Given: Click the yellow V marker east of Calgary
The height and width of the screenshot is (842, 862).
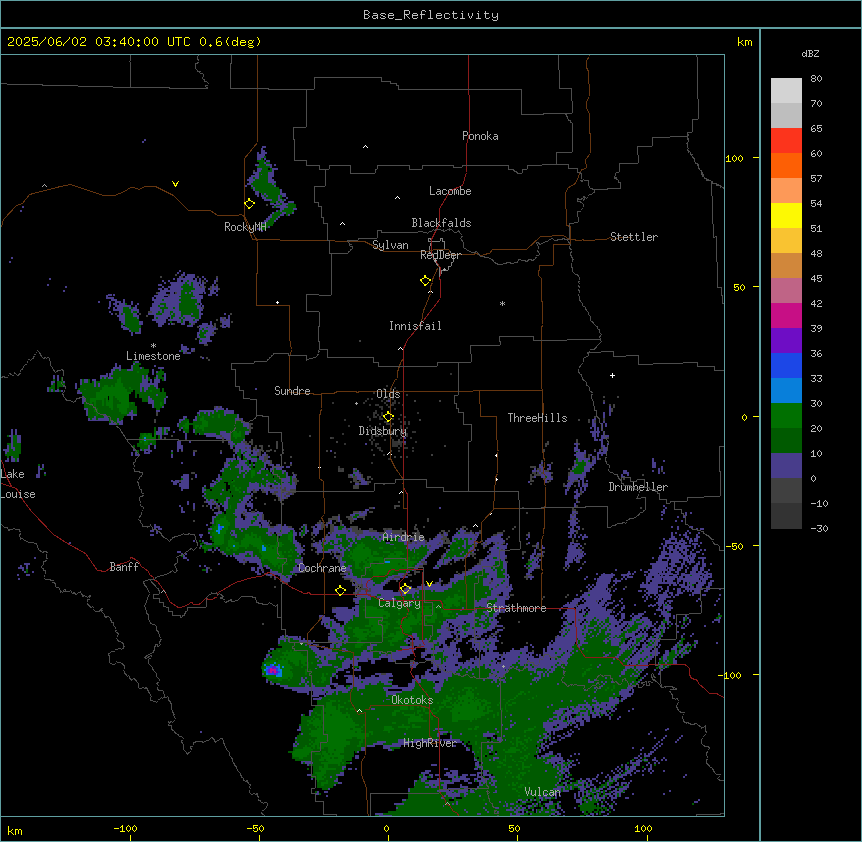Looking at the screenshot, I should (429, 584).
